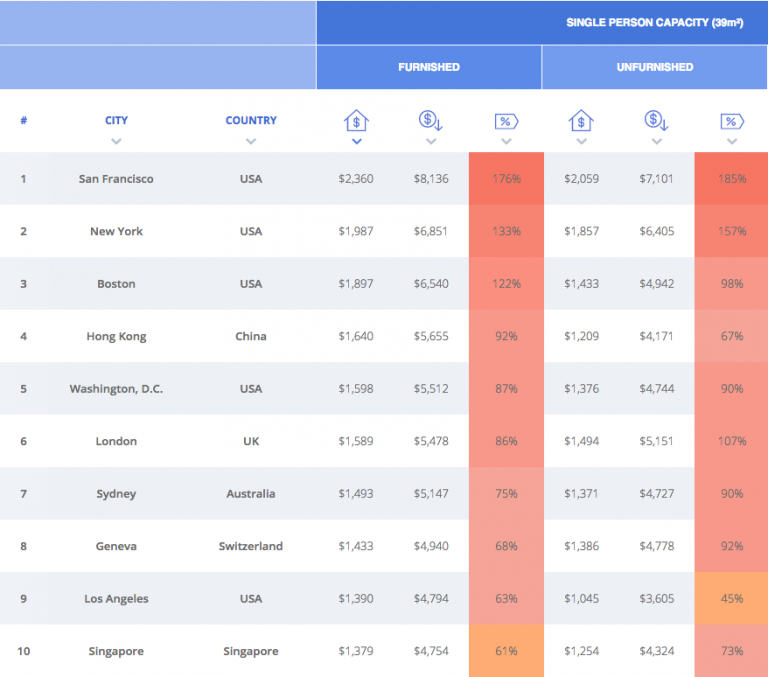Click the CITY column header label
This screenshot has height=677, width=768.
pos(116,120)
